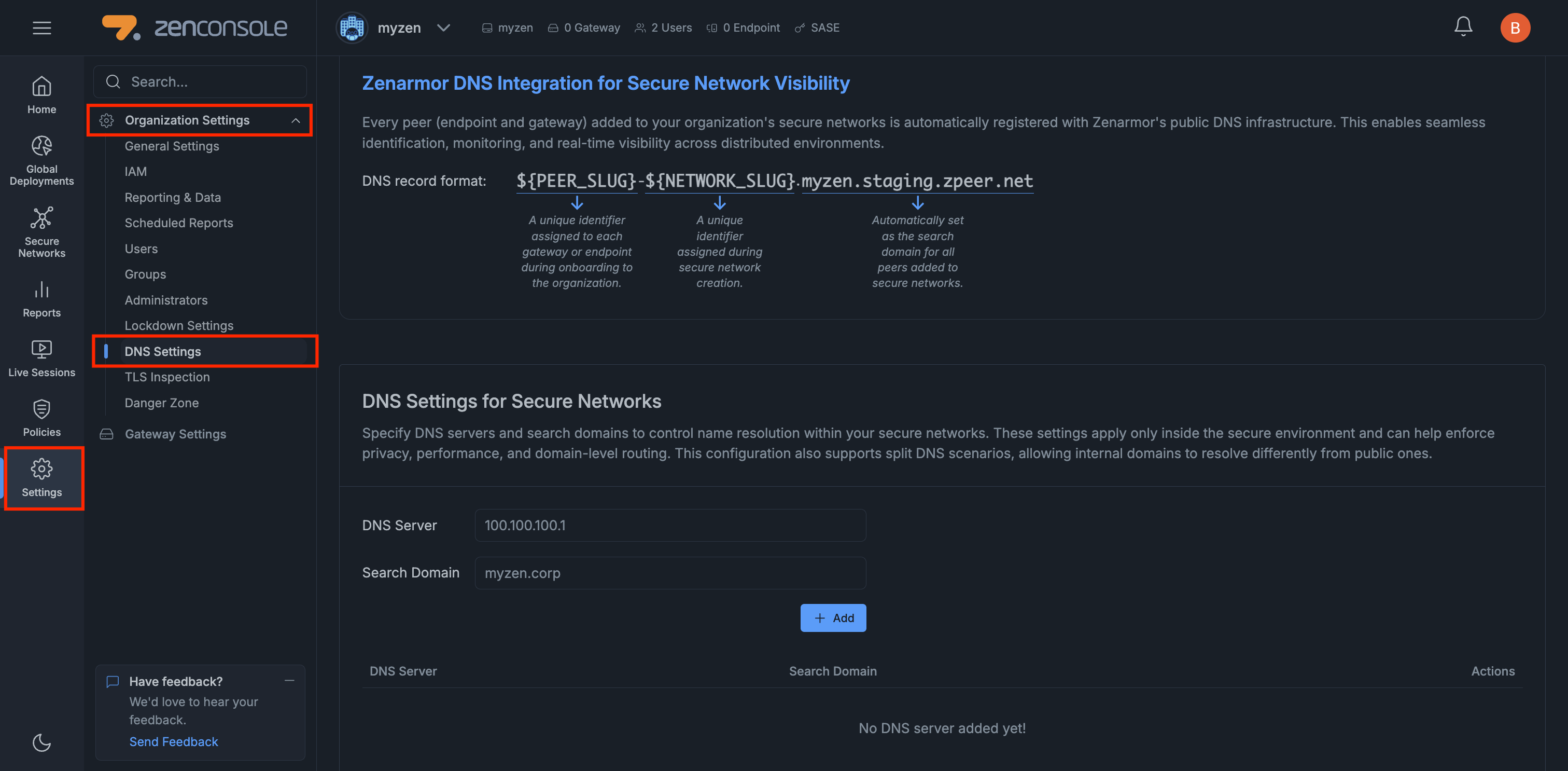Viewport: 1568px width, 771px height.
Task: Open Reports from the sidebar
Action: [41, 298]
